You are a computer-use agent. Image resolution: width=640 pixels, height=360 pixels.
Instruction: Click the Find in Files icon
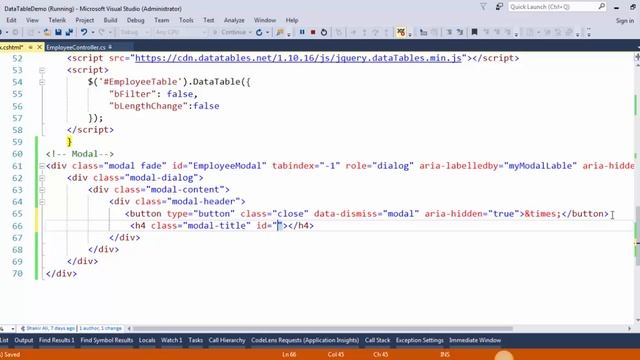[280, 32]
